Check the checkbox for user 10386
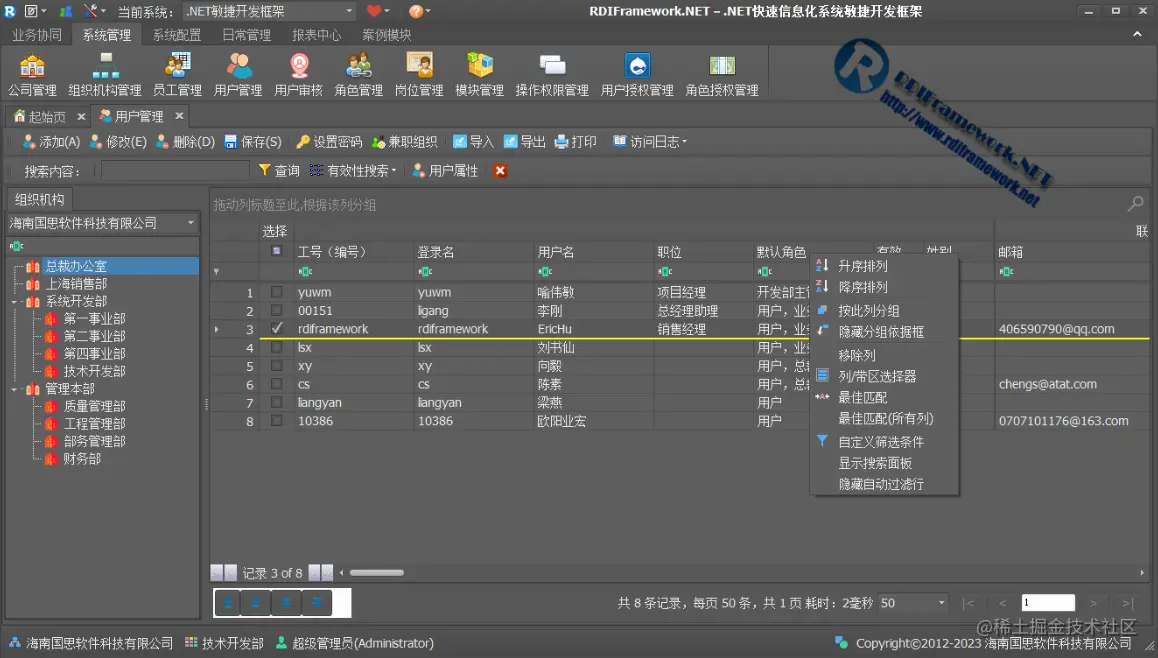This screenshot has height=658, width=1158. point(276,420)
